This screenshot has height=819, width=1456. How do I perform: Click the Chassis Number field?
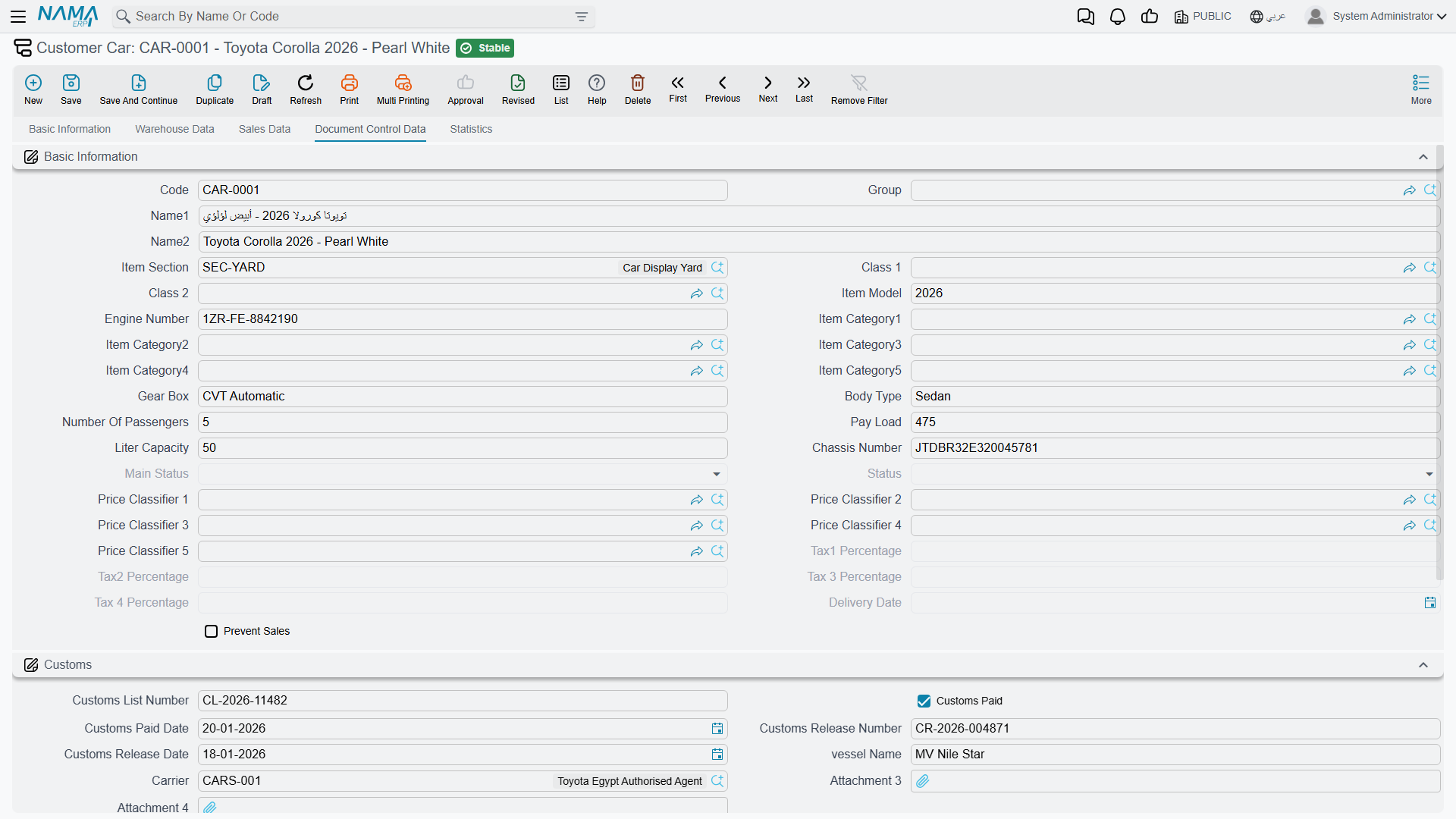(x=1175, y=448)
